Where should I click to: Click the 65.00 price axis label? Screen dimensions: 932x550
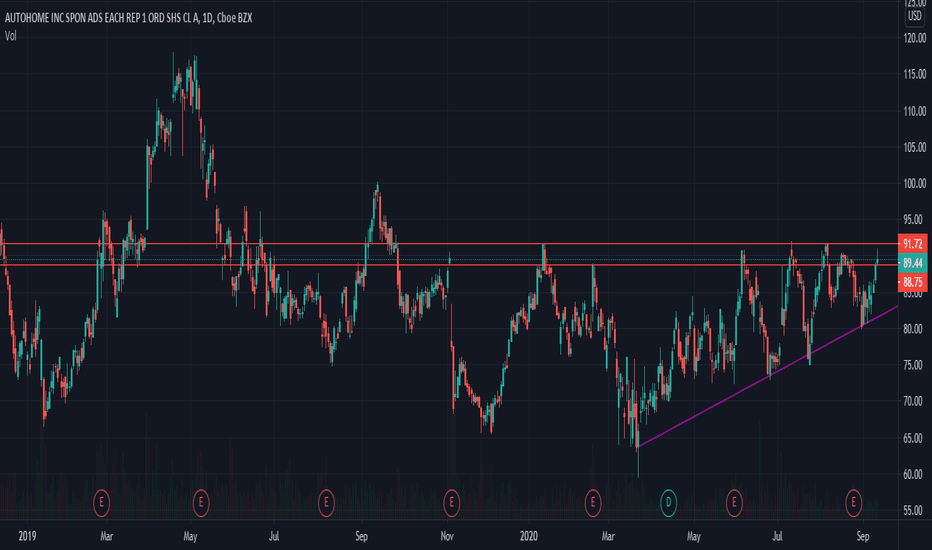pyautogui.click(x=915, y=438)
